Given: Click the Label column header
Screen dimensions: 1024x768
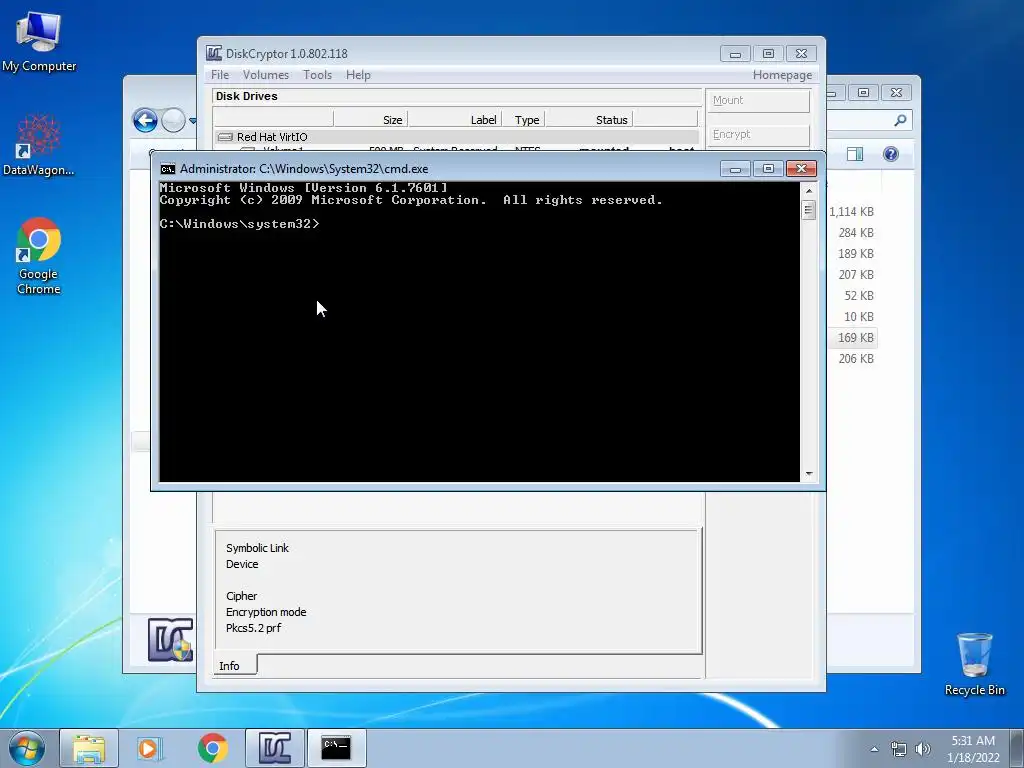Looking at the screenshot, I should tap(455, 120).
